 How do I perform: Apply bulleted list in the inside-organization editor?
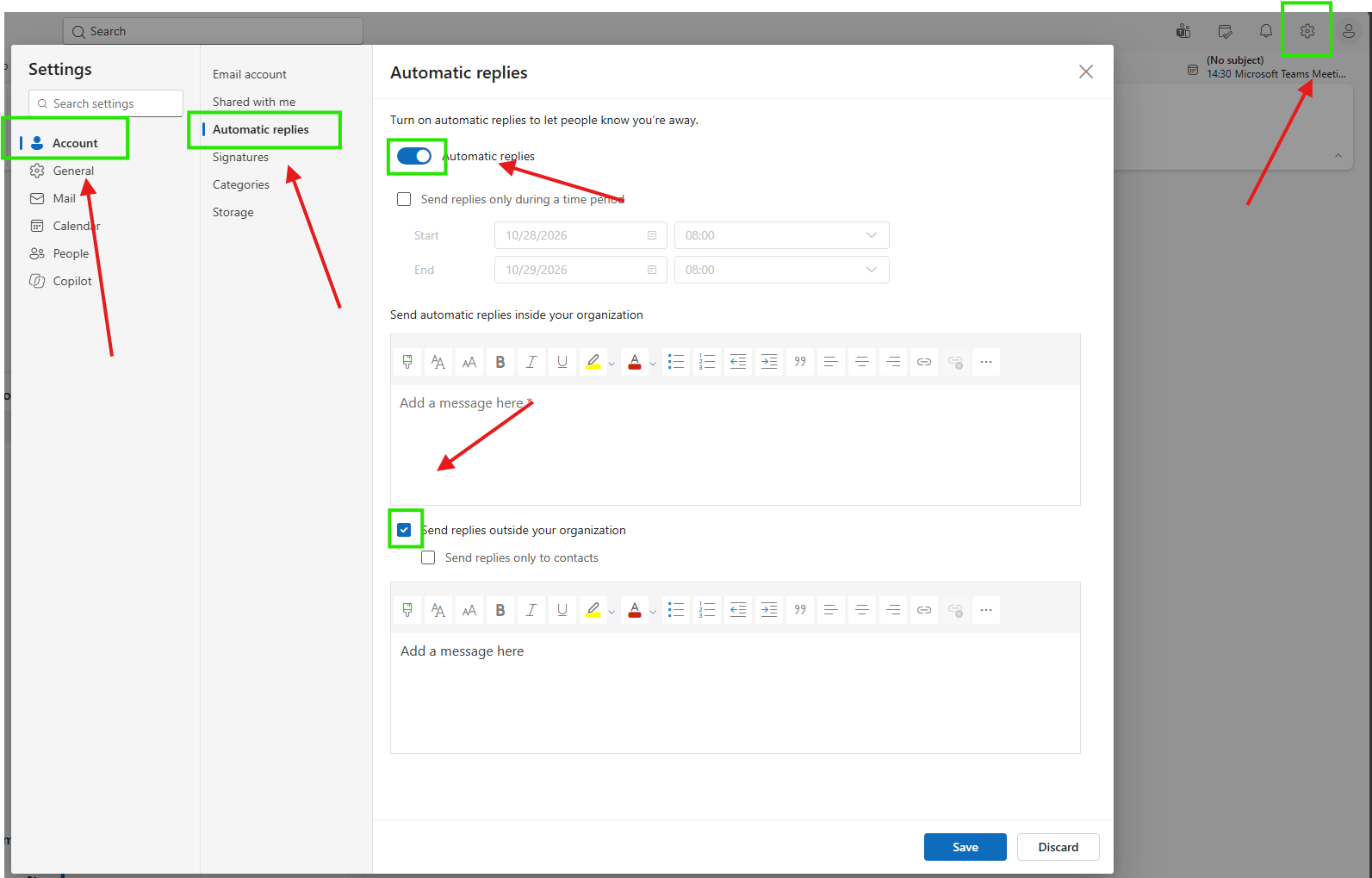point(676,362)
